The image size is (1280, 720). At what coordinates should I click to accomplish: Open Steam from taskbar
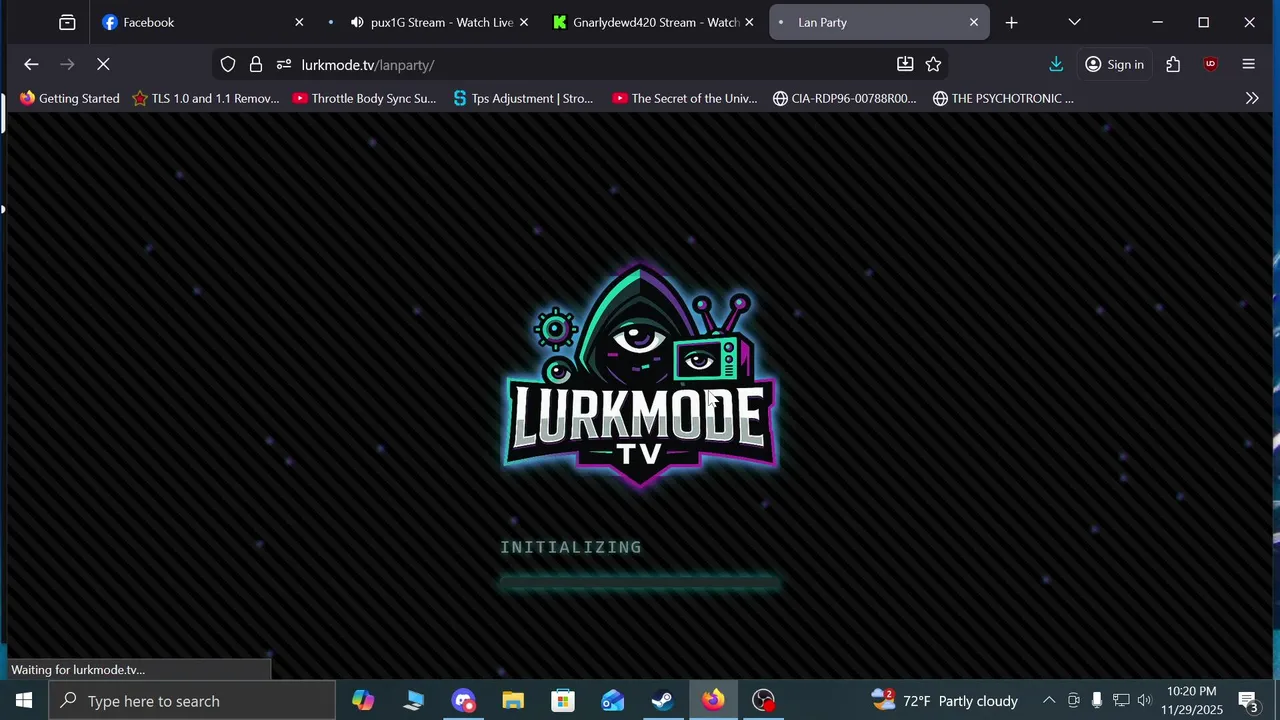pos(663,700)
